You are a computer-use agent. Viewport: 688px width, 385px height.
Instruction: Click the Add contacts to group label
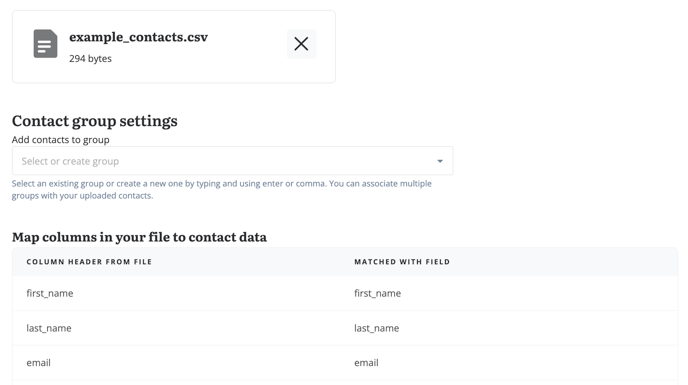[61, 140]
